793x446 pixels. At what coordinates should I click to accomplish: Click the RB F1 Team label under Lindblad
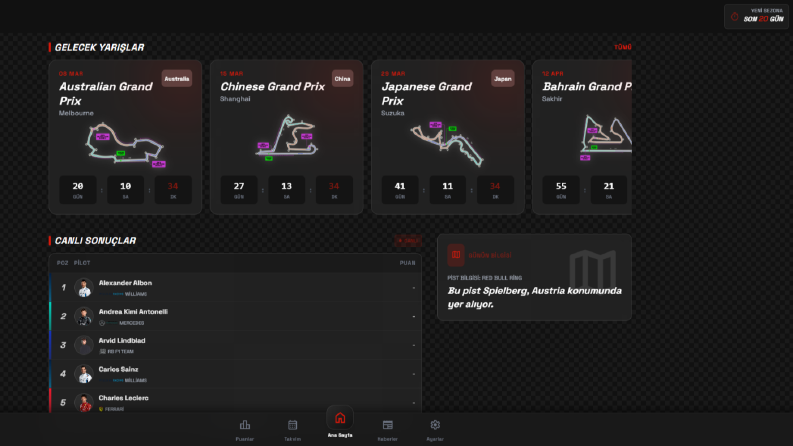click(x=120, y=352)
